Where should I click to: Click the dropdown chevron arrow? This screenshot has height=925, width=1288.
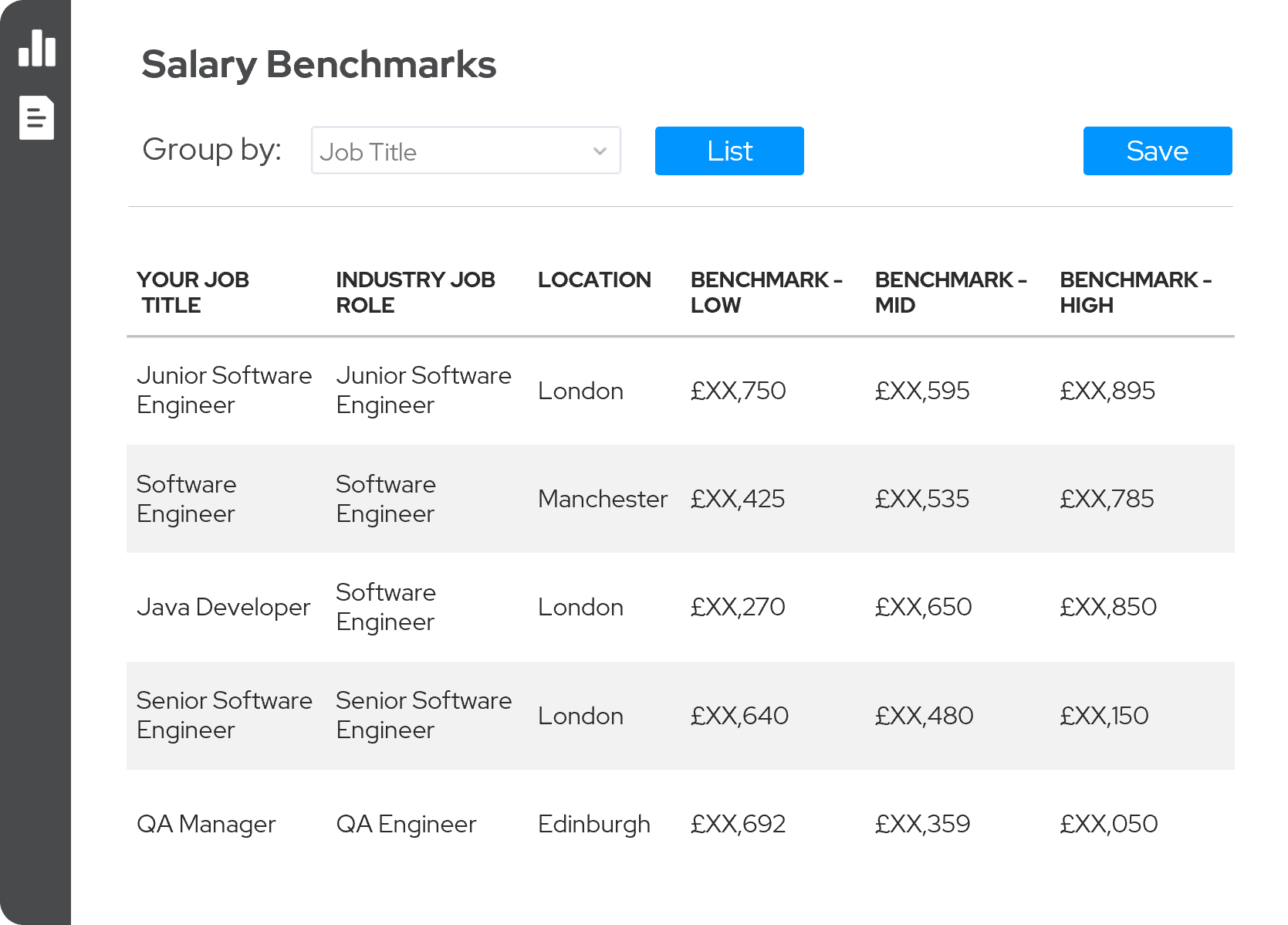click(x=600, y=151)
